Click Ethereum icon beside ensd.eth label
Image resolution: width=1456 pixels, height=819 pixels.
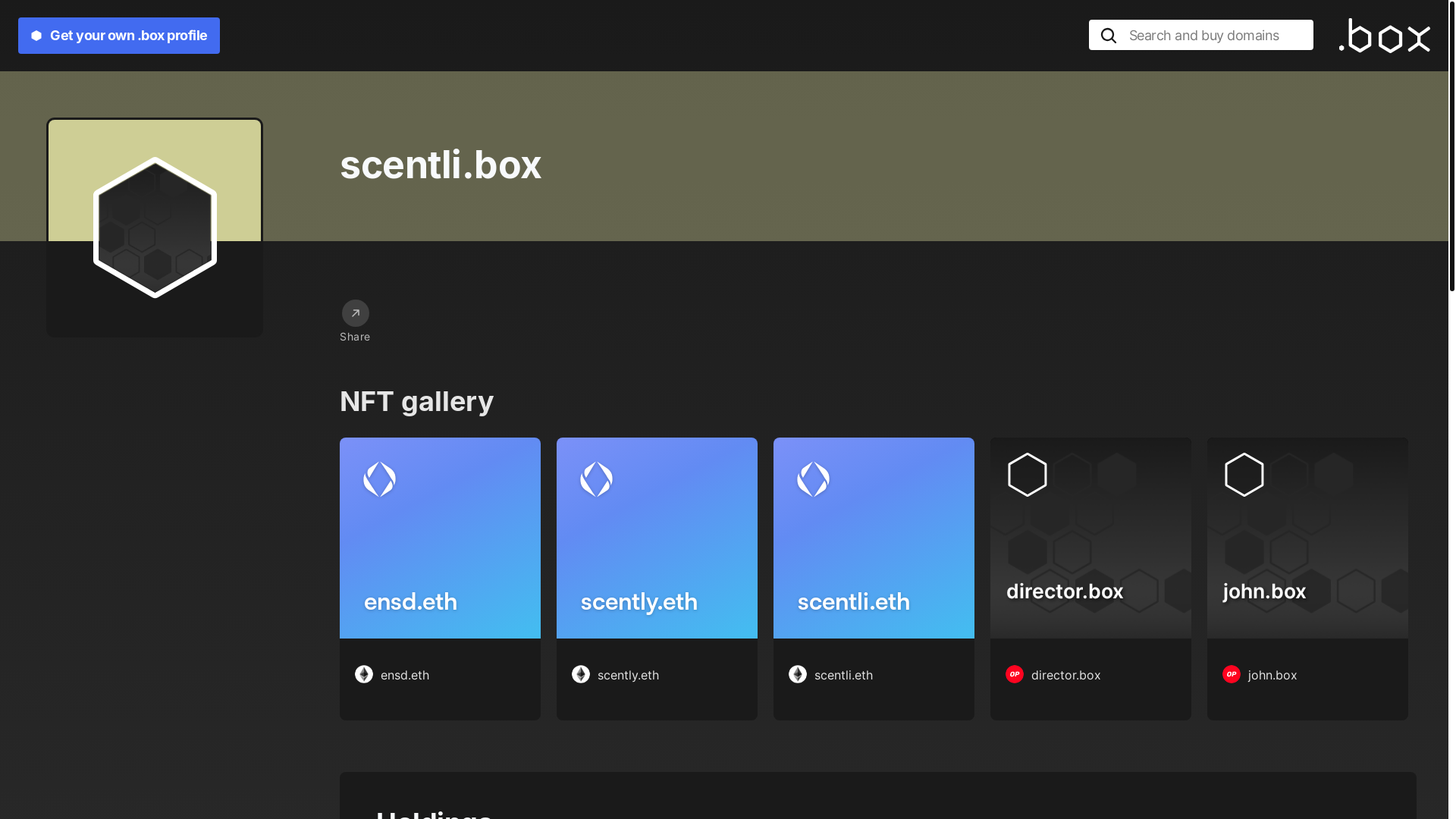pyautogui.click(x=364, y=674)
